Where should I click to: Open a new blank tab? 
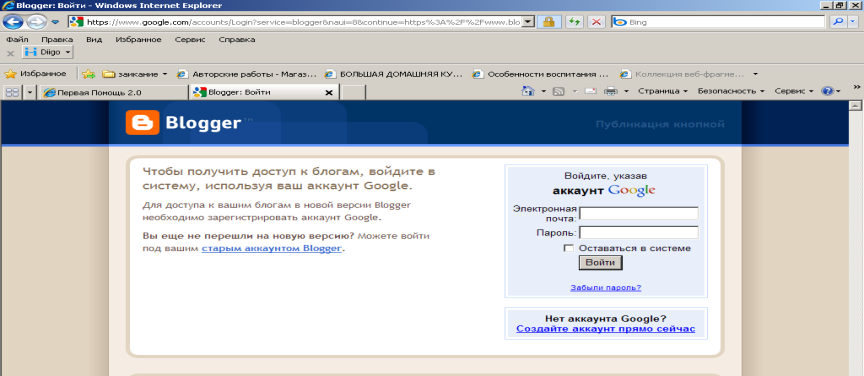click(x=353, y=93)
